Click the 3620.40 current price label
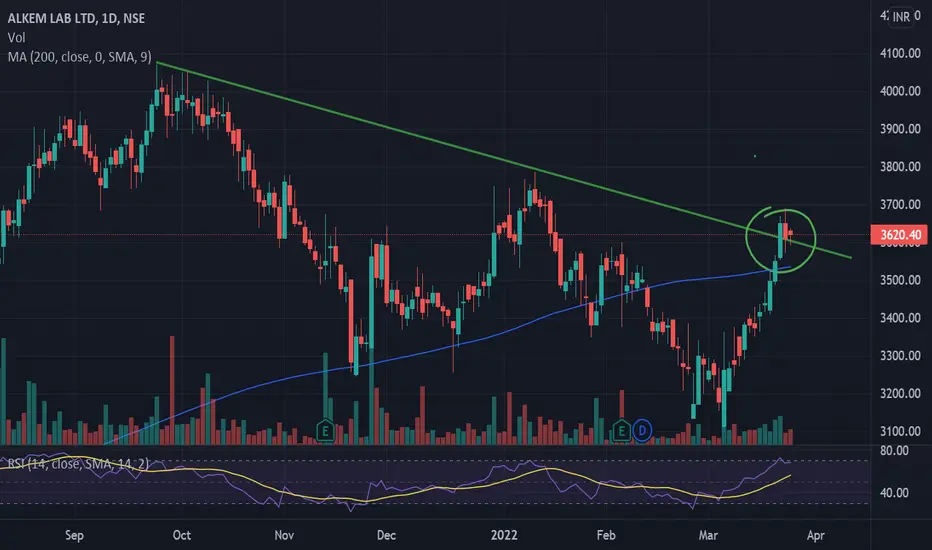The image size is (932, 550). click(x=900, y=235)
